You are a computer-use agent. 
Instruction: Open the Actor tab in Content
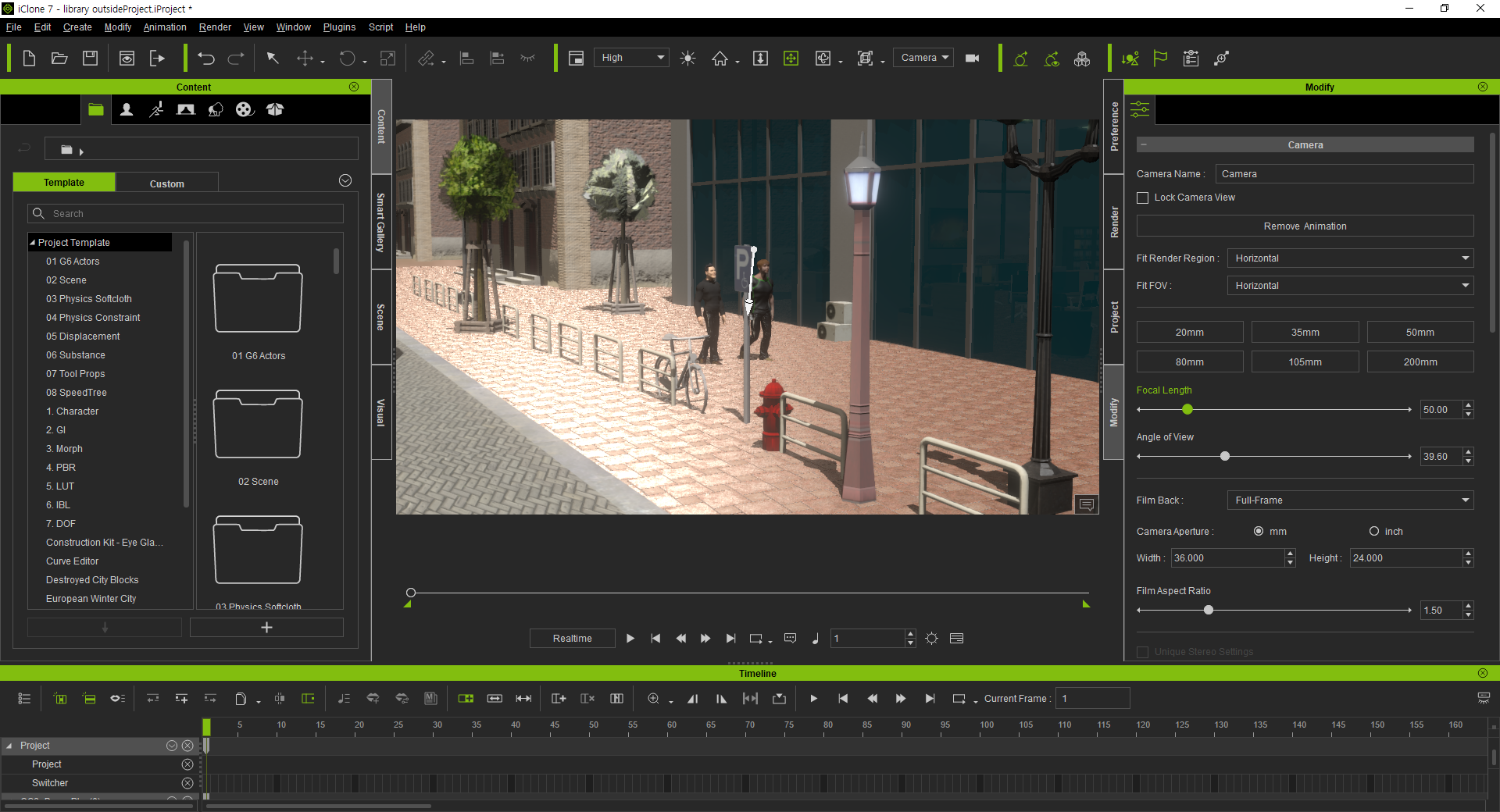(126, 110)
